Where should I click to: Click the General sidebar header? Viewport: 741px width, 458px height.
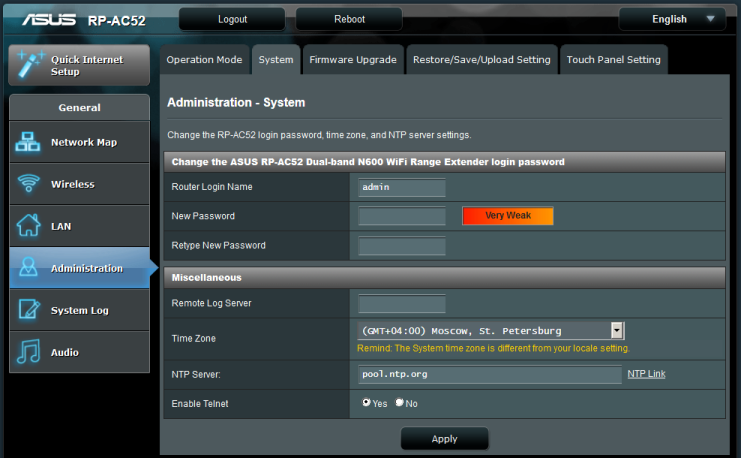79,108
